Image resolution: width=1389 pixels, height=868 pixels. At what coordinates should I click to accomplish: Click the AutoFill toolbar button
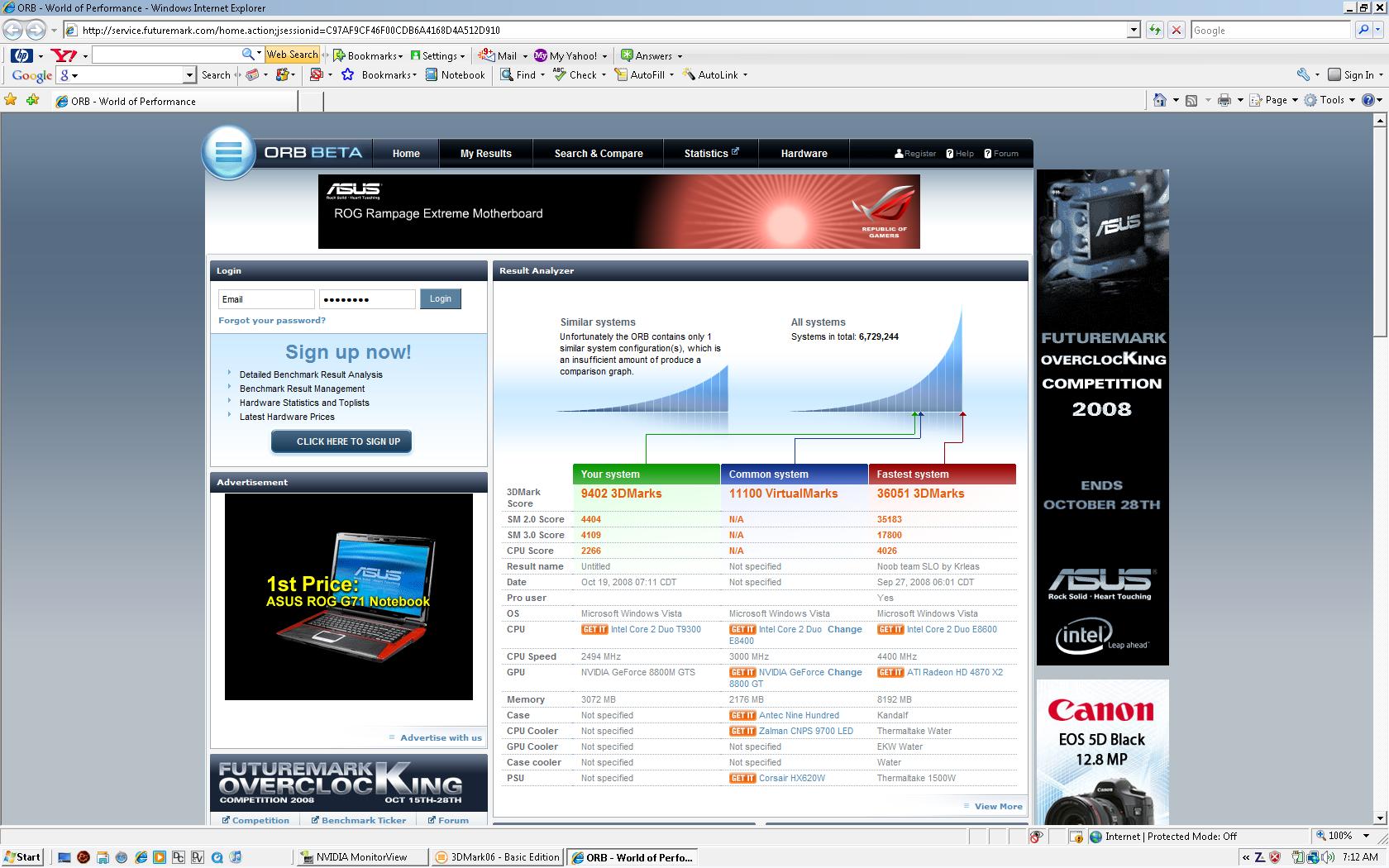click(x=639, y=75)
